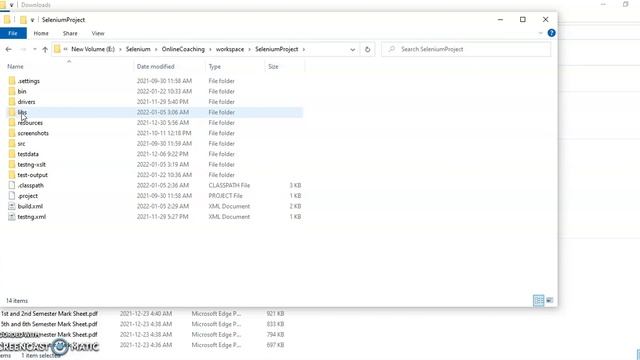Select the .settings folder icon

(x=12, y=81)
